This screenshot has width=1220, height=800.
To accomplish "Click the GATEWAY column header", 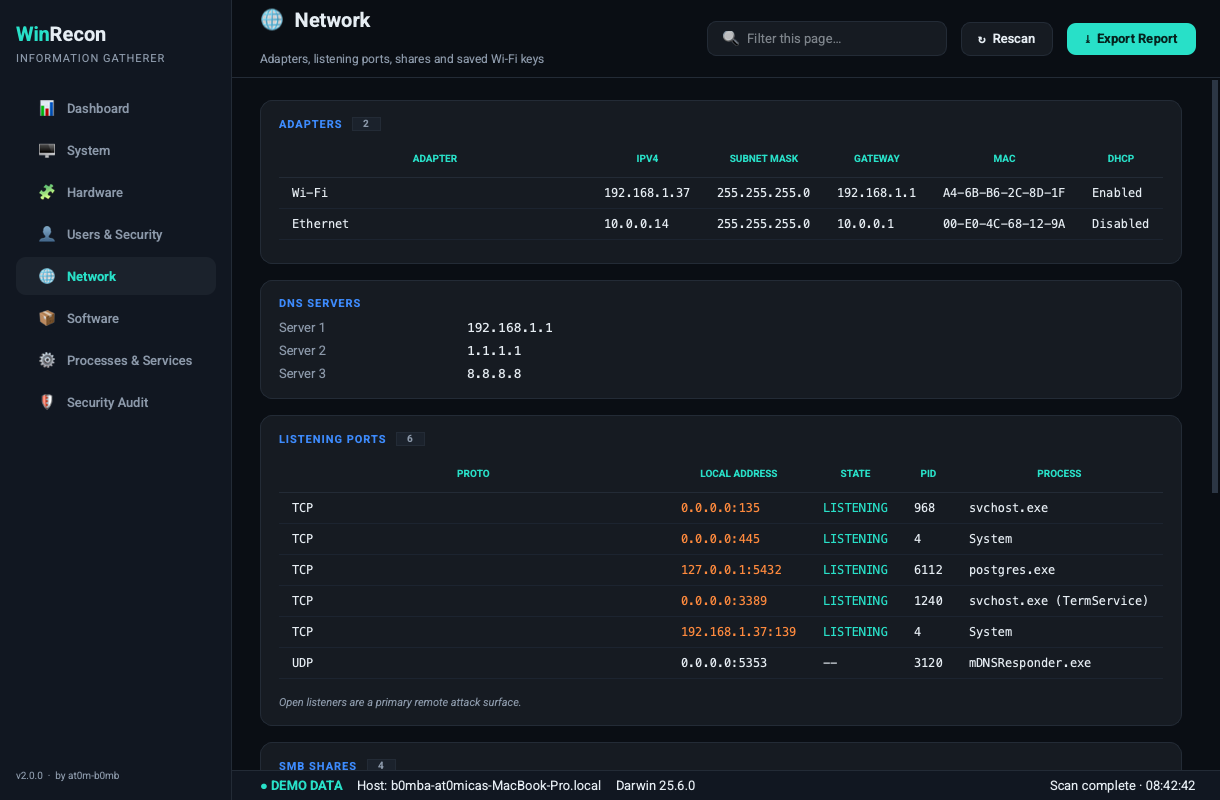I will pyautogui.click(x=877, y=159).
